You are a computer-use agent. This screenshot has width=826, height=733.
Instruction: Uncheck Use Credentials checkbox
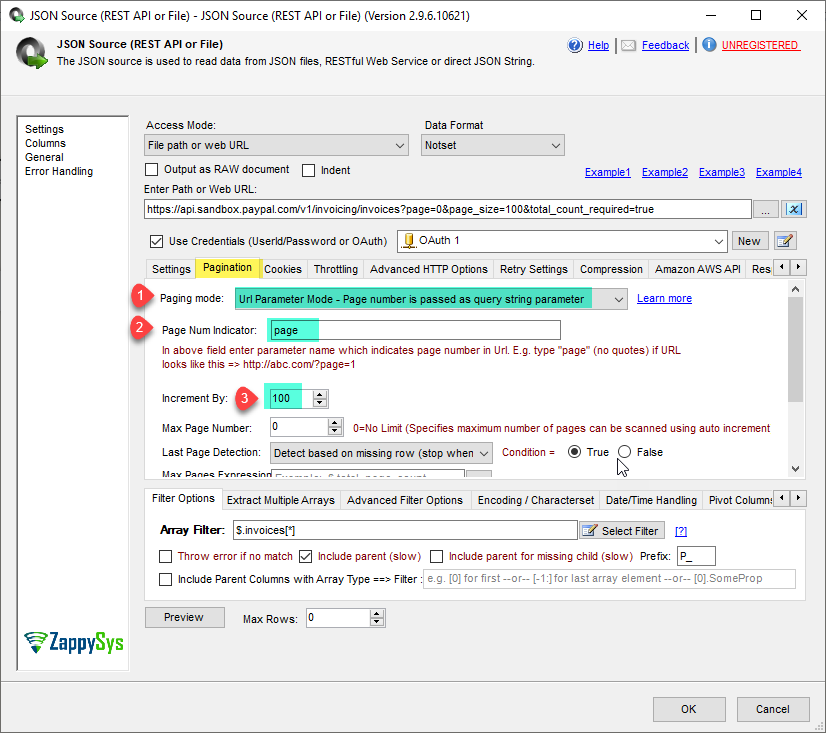click(x=156, y=241)
